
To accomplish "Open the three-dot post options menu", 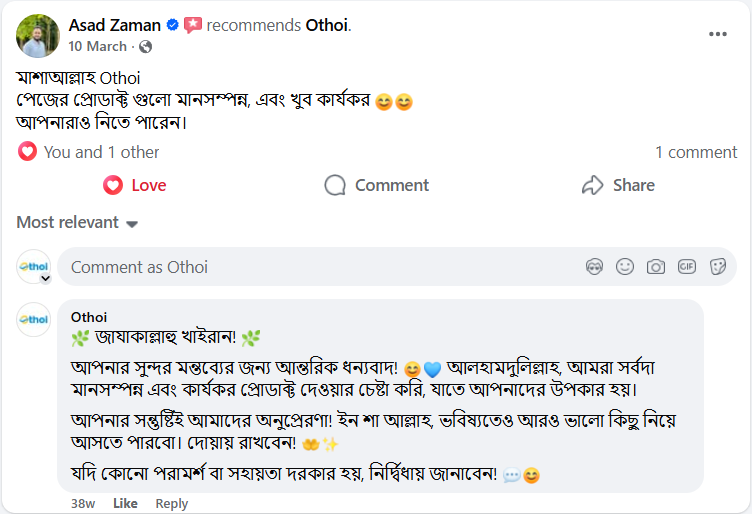I will 718,34.
